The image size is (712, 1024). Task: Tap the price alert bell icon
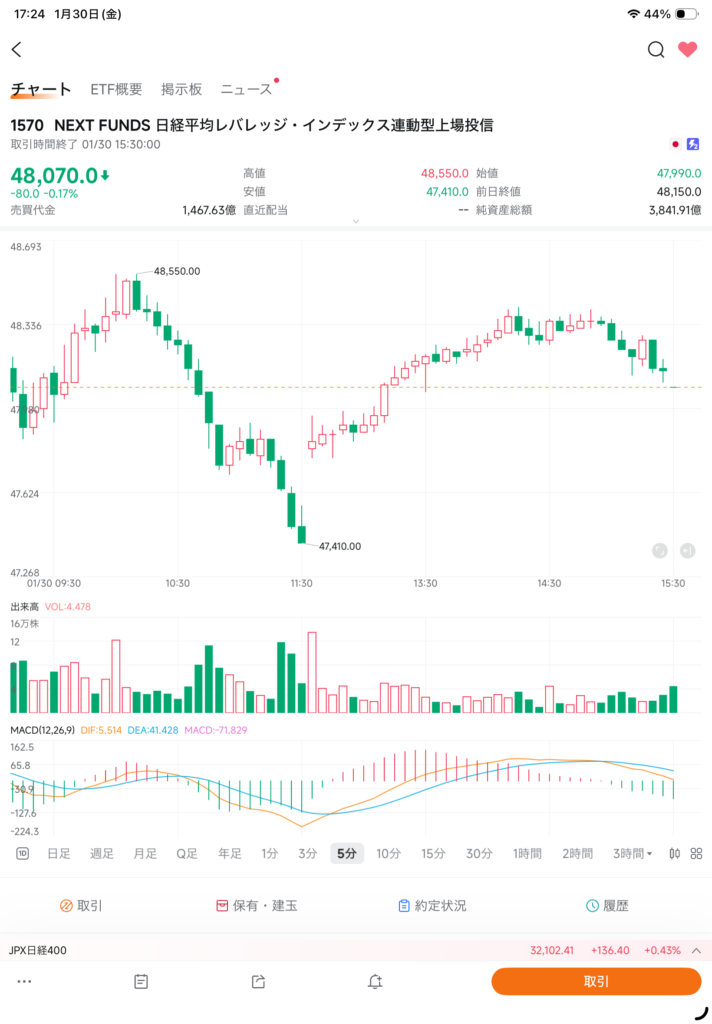click(375, 981)
